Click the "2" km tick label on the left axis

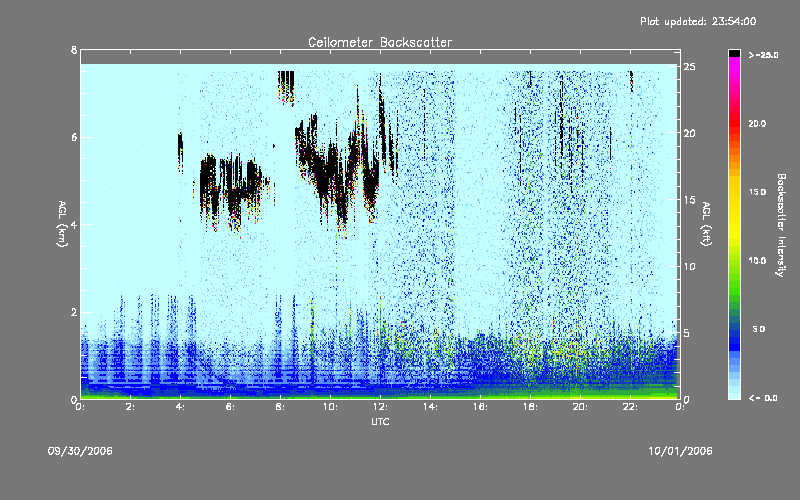74,312
